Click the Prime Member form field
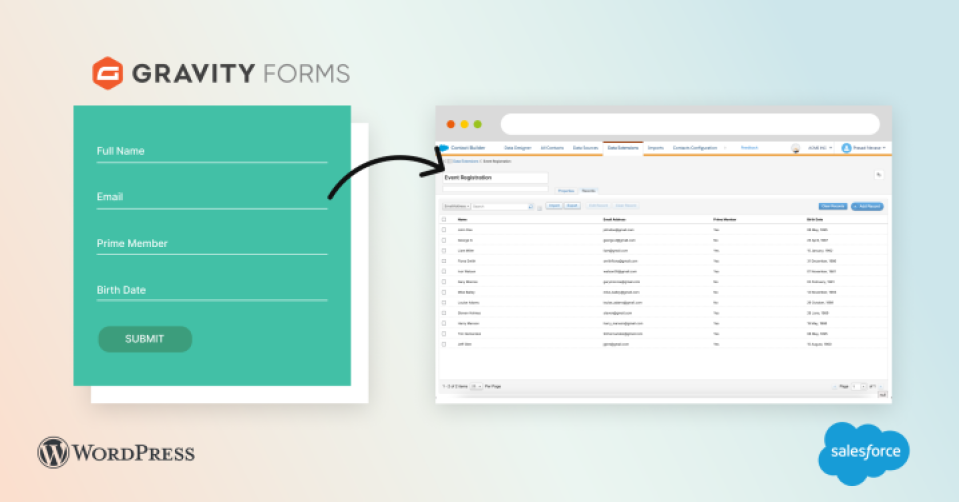This screenshot has width=959, height=502. pyautogui.click(x=212, y=245)
